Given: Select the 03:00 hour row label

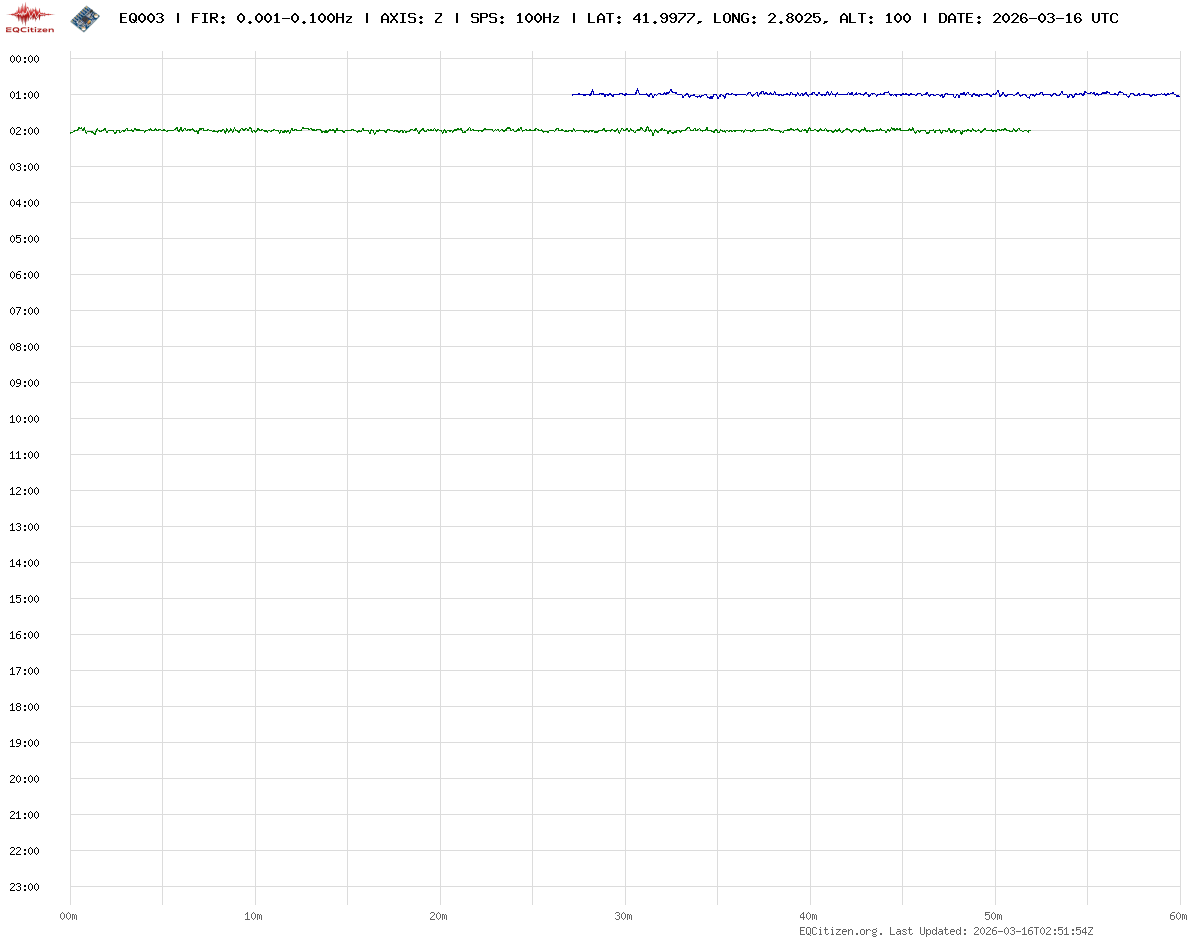Looking at the screenshot, I should pyautogui.click(x=24, y=167).
